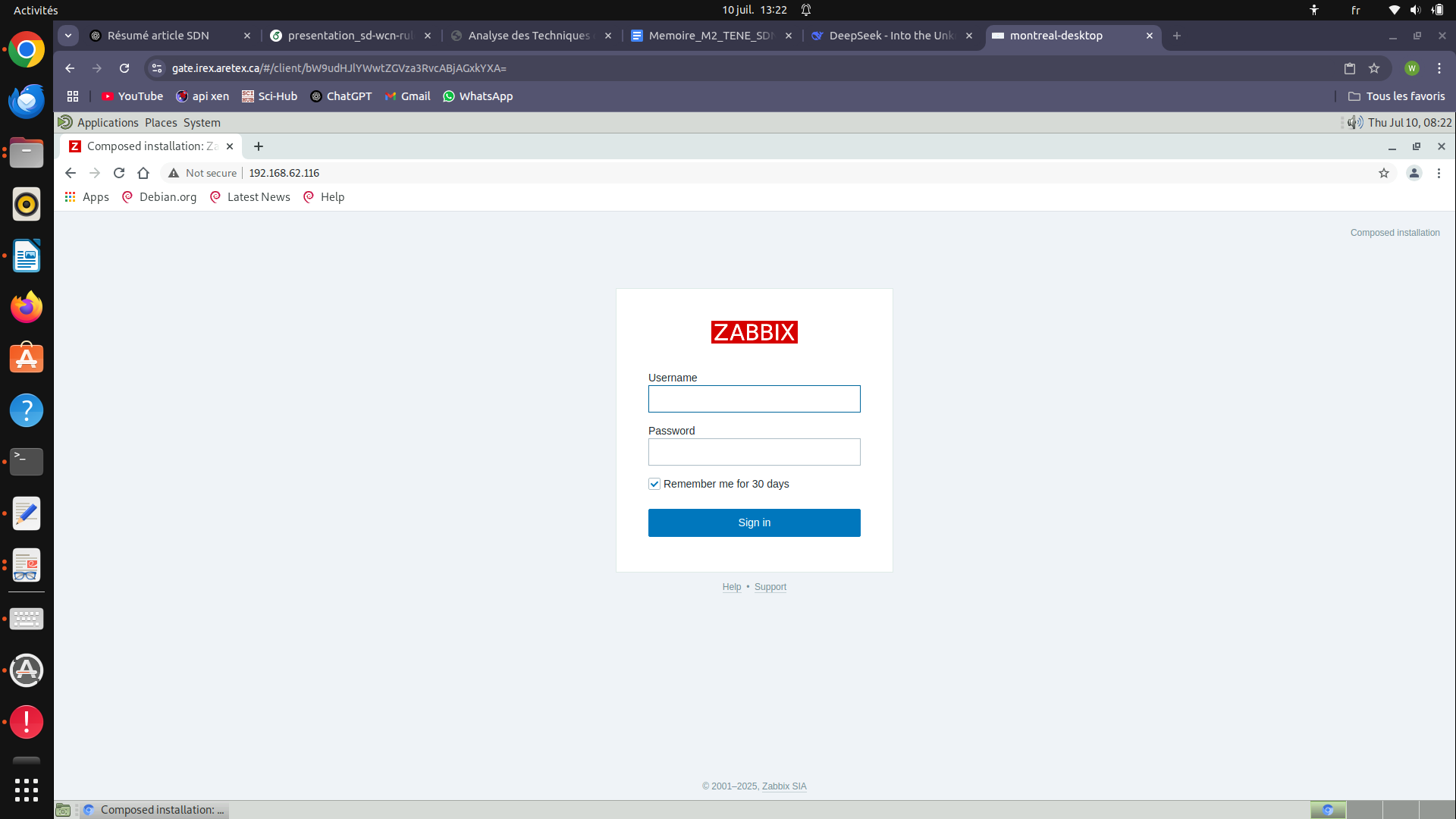Screen dimensions: 1456x819
Task: Launch Thunderbird mail from the dock
Action: coord(27,101)
